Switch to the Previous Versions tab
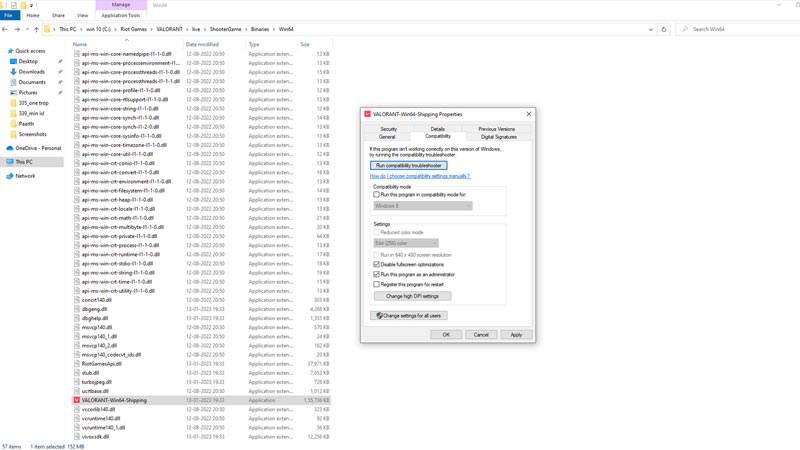Screen dimensions: 800x450 point(496,129)
